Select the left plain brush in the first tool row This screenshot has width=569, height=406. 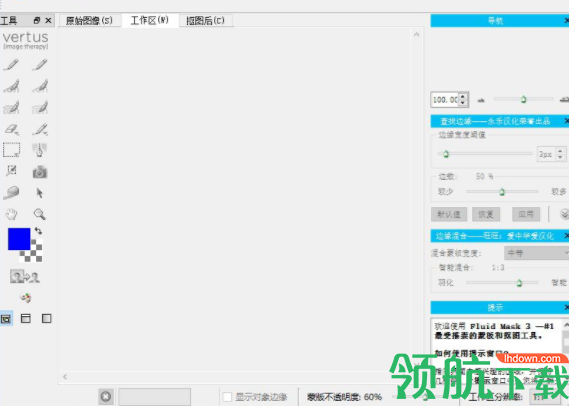(11, 65)
